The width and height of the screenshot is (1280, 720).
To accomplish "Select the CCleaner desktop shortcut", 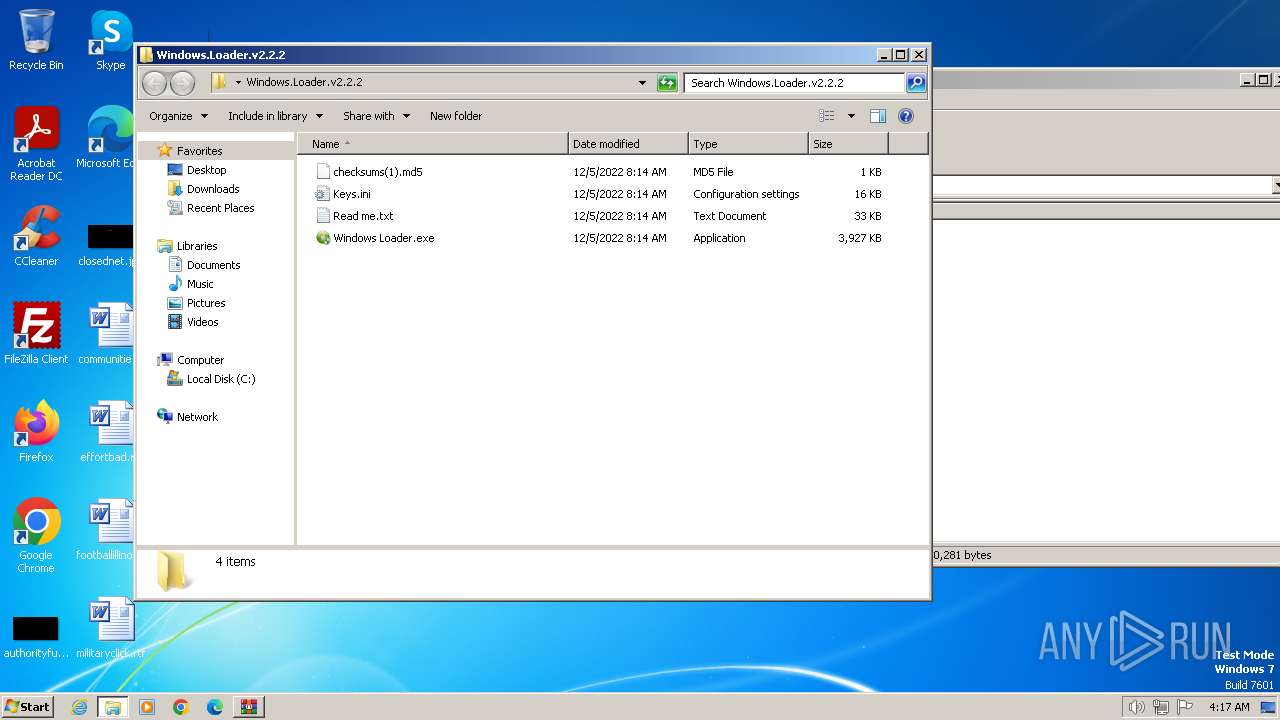I will (36, 235).
